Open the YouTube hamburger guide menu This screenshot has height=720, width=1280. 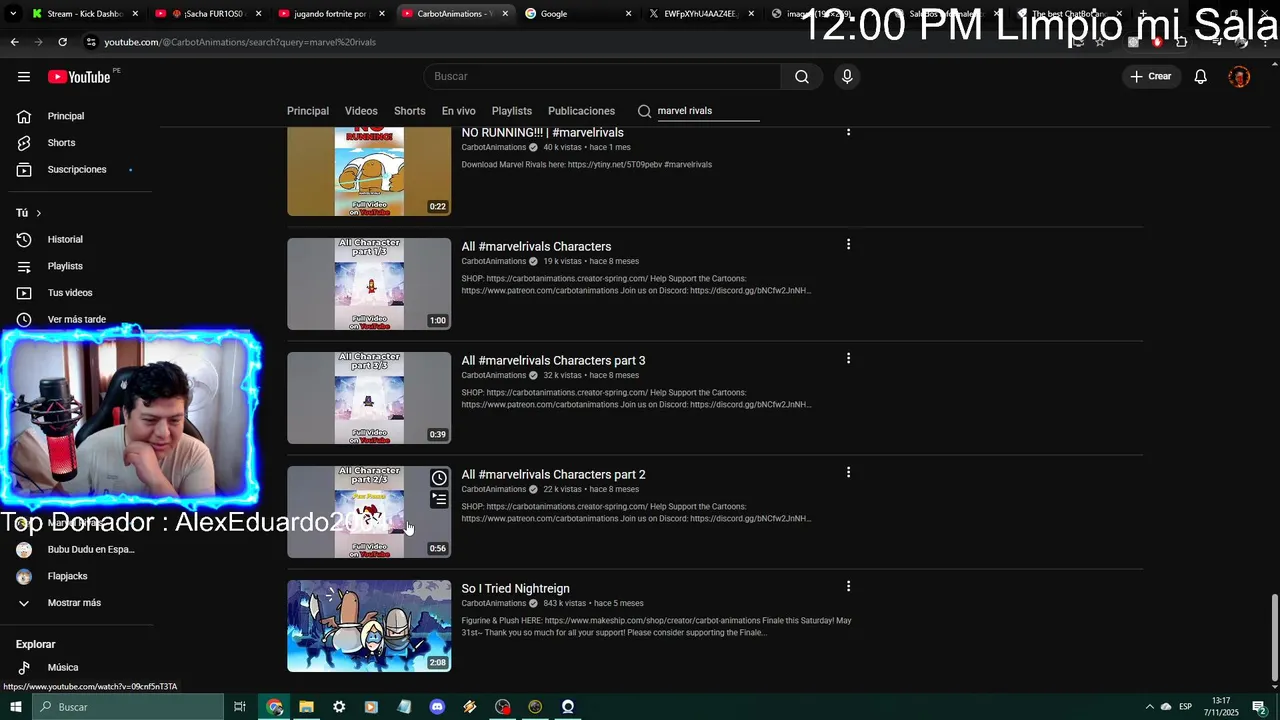(24, 77)
